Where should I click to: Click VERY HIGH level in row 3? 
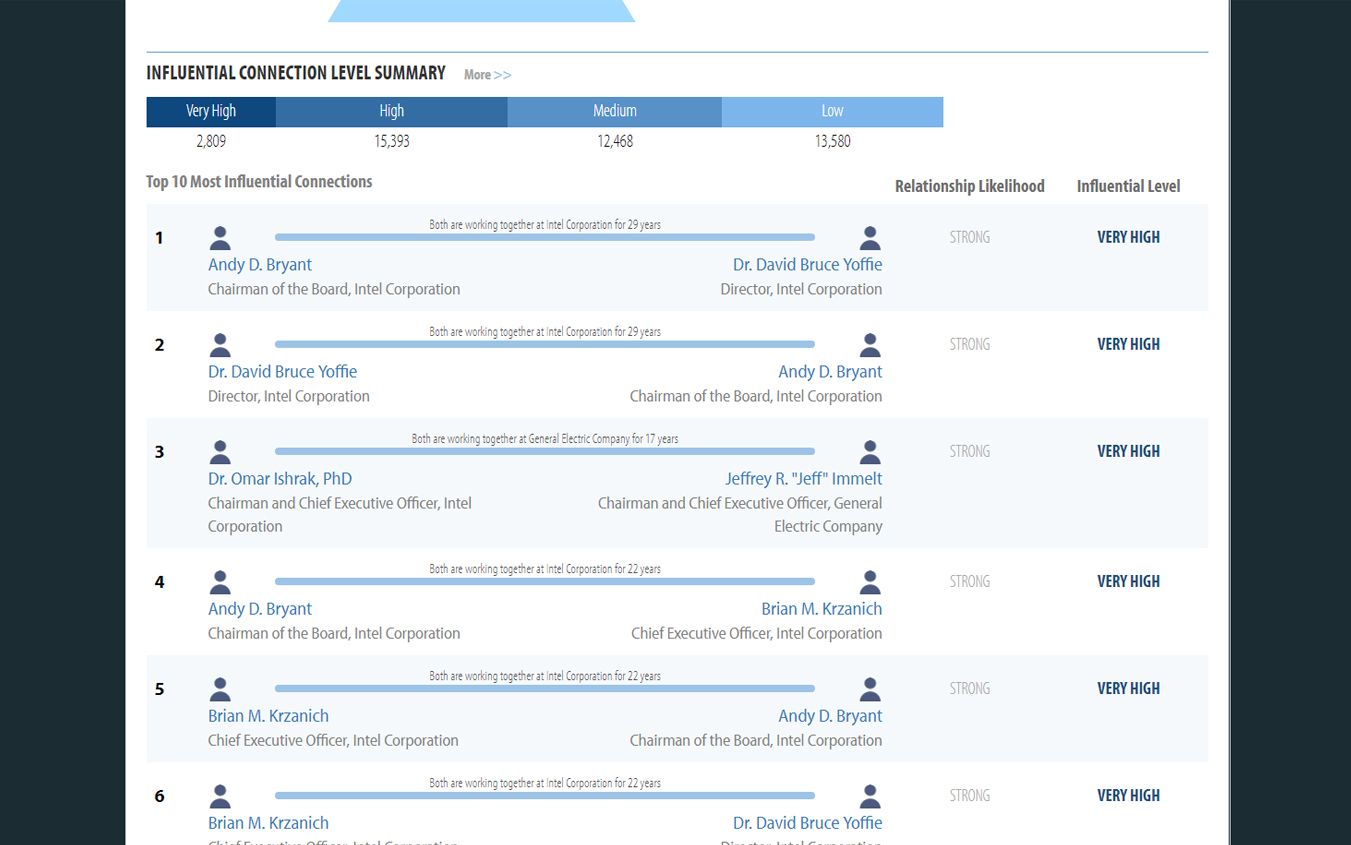(1128, 451)
